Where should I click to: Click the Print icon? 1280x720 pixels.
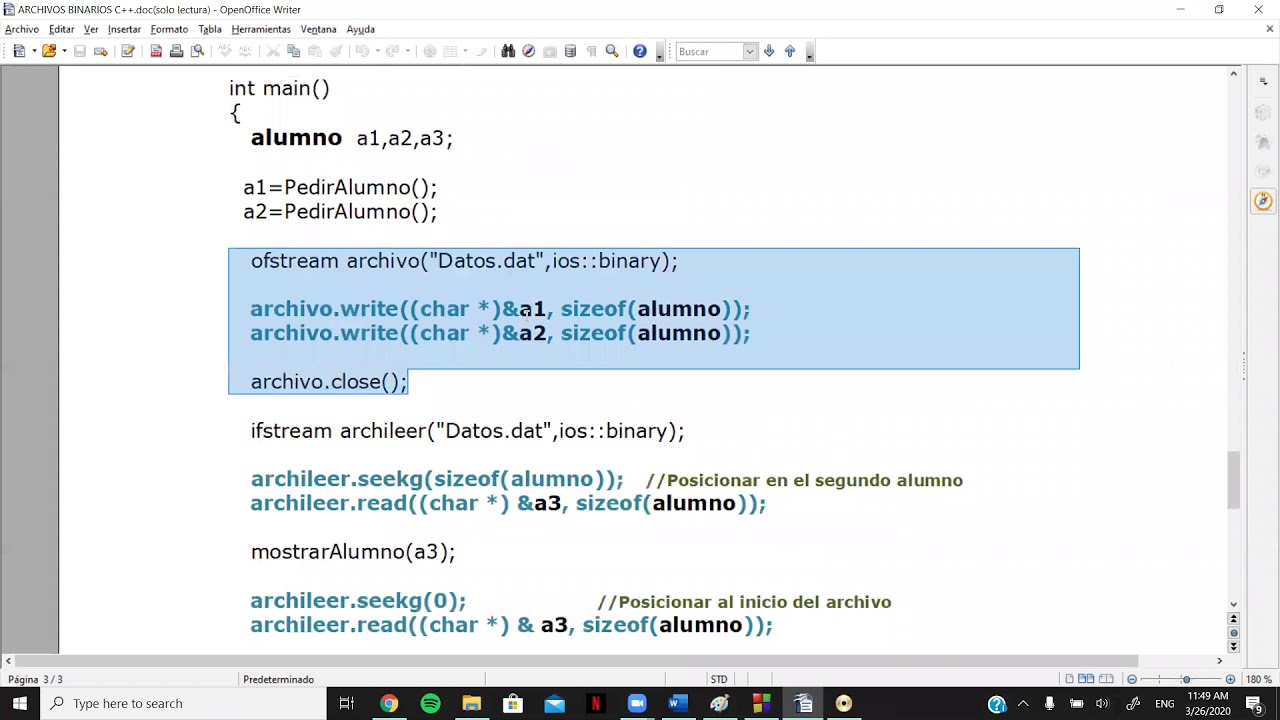click(177, 51)
